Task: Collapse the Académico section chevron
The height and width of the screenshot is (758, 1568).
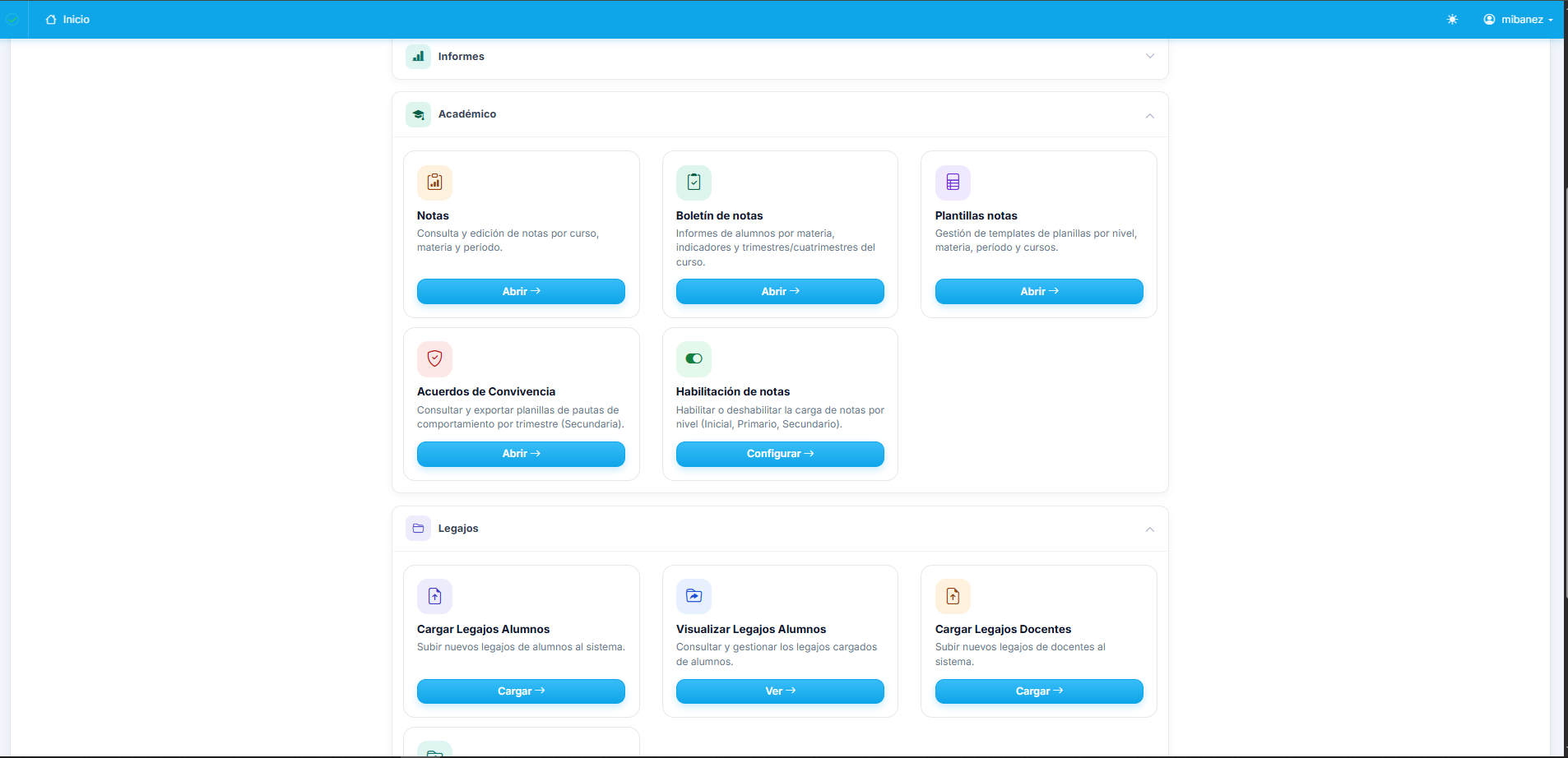Action: tap(1149, 116)
